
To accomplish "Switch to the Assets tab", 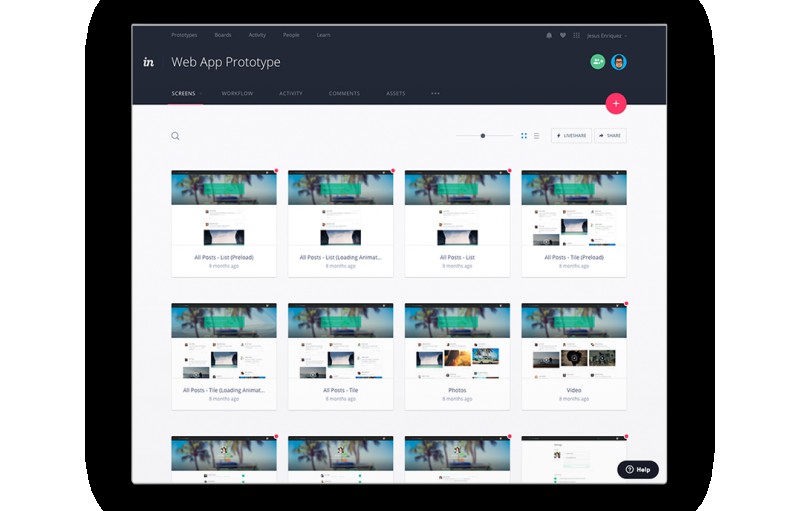I will (395, 93).
